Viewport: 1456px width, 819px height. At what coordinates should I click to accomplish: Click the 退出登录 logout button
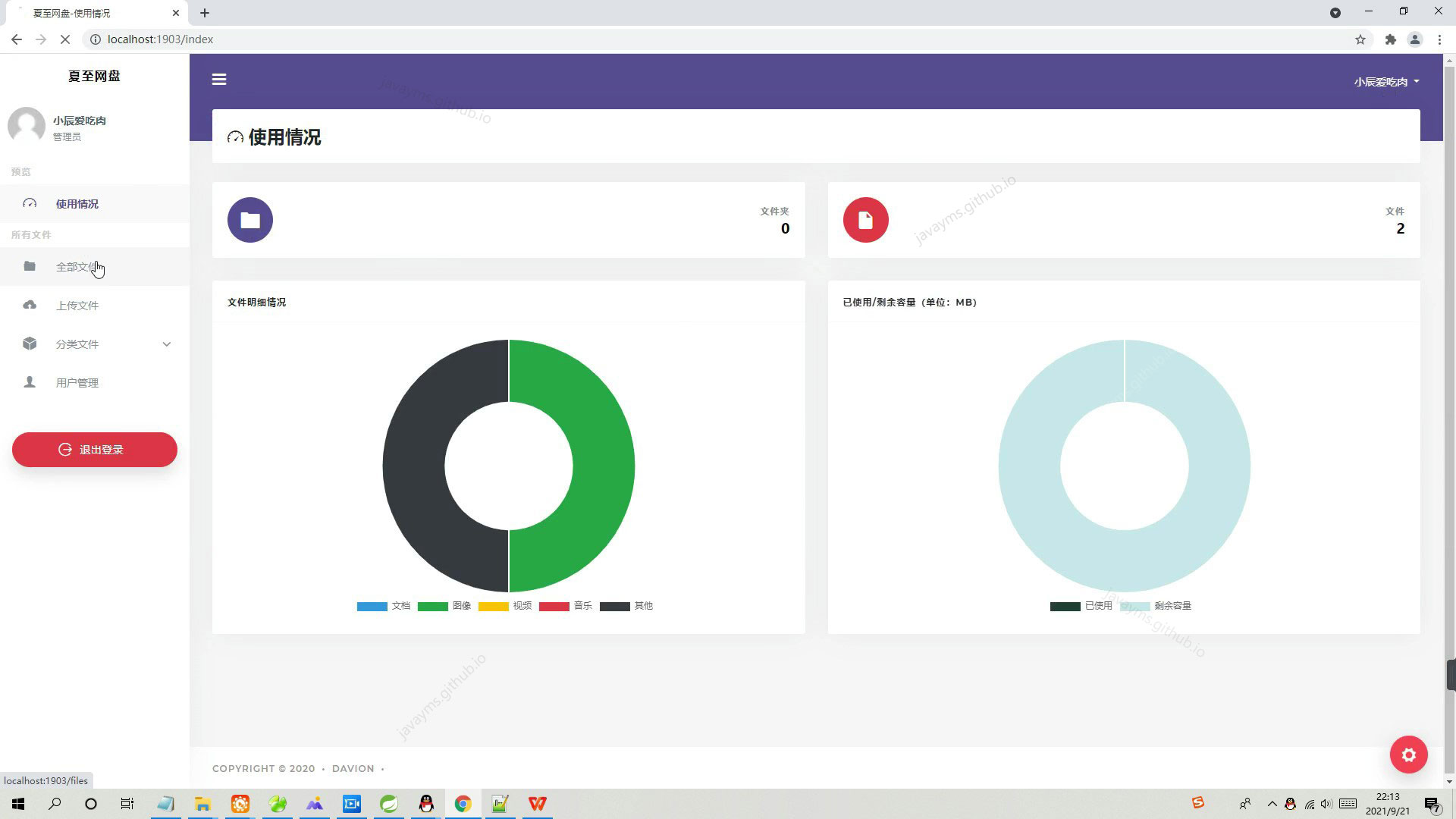[x=95, y=450]
